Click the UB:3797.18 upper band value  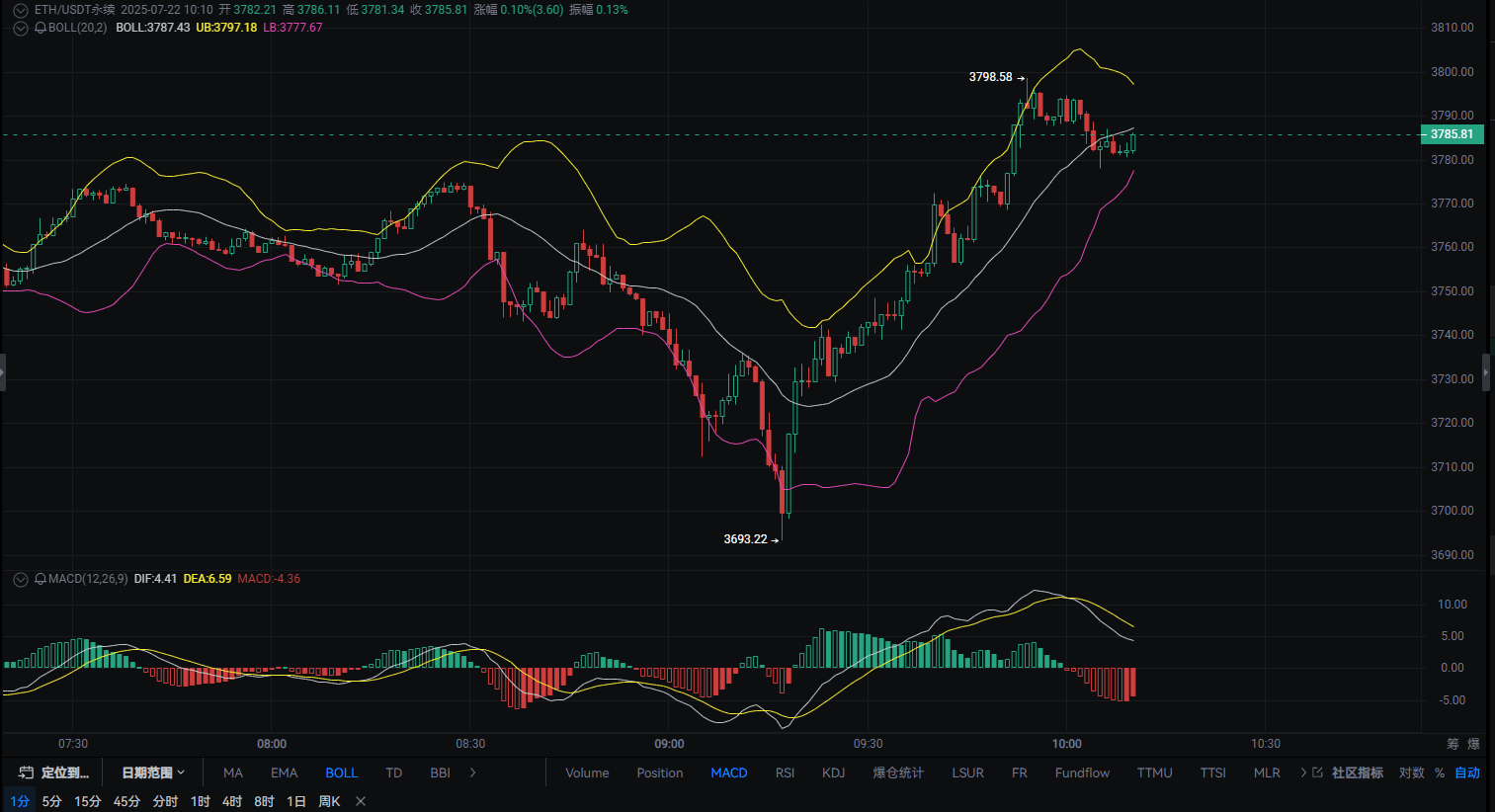pyautogui.click(x=226, y=28)
